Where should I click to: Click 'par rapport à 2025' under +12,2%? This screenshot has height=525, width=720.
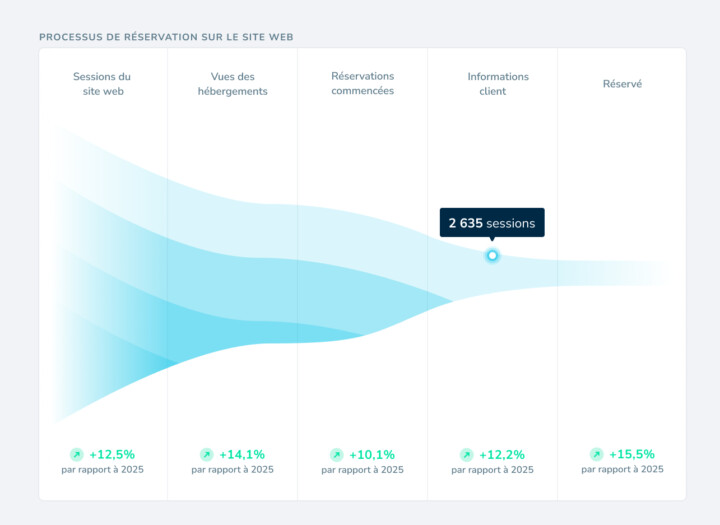coord(492,470)
